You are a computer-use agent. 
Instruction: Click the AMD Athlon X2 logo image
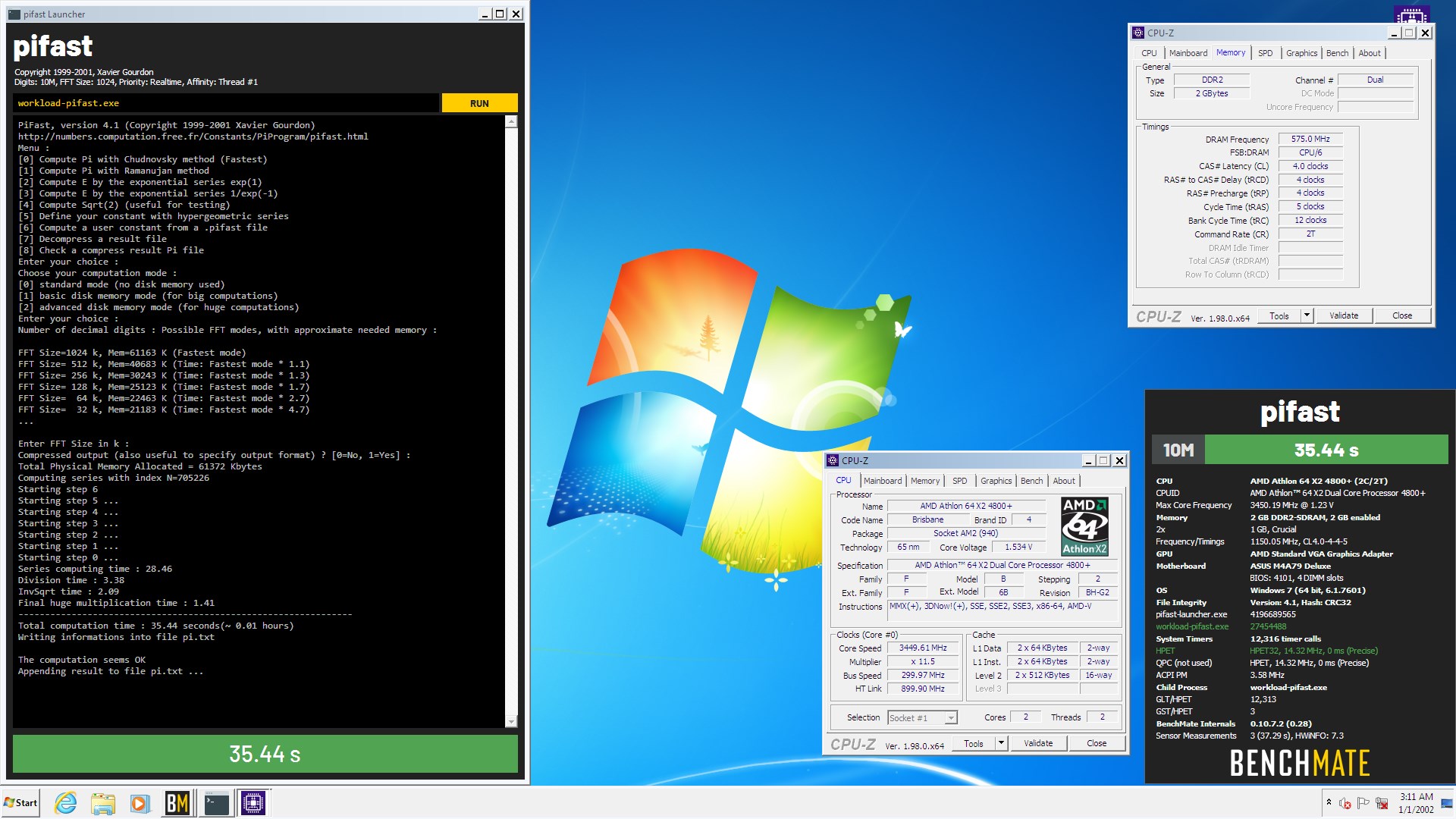(x=1084, y=526)
